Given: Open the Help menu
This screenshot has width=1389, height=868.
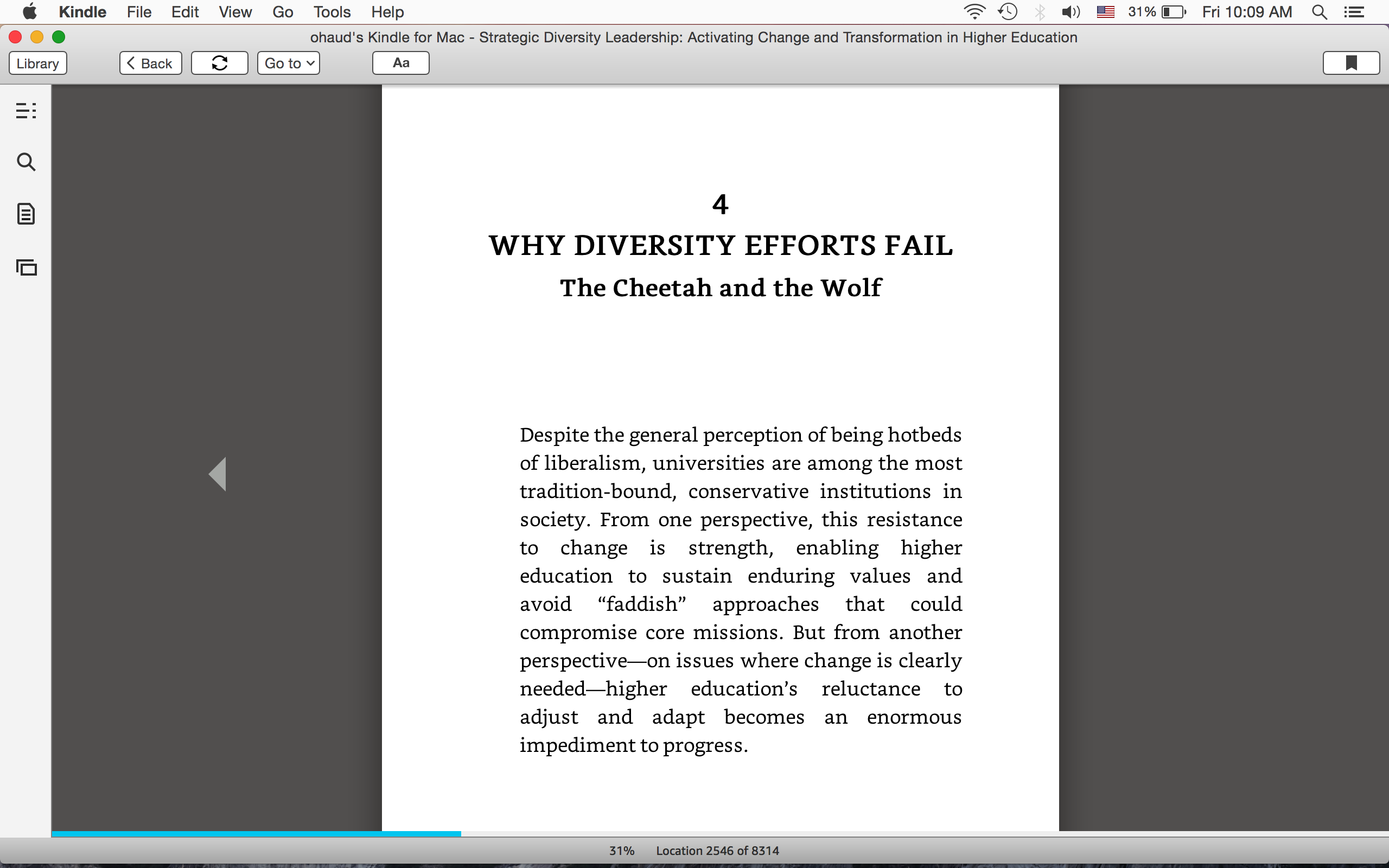Looking at the screenshot, I should [x=387, y=11].
